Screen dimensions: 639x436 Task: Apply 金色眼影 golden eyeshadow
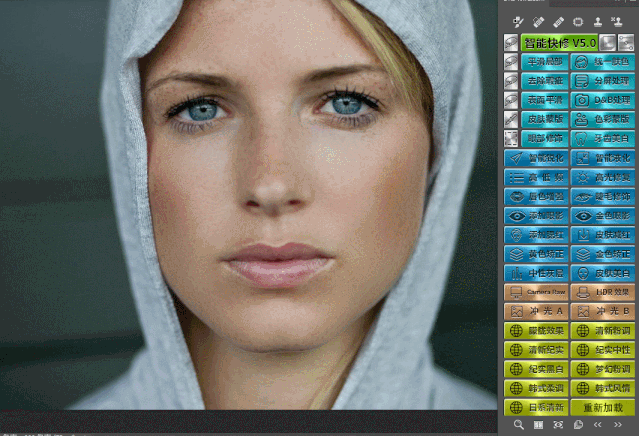click(x=603, y=216)
